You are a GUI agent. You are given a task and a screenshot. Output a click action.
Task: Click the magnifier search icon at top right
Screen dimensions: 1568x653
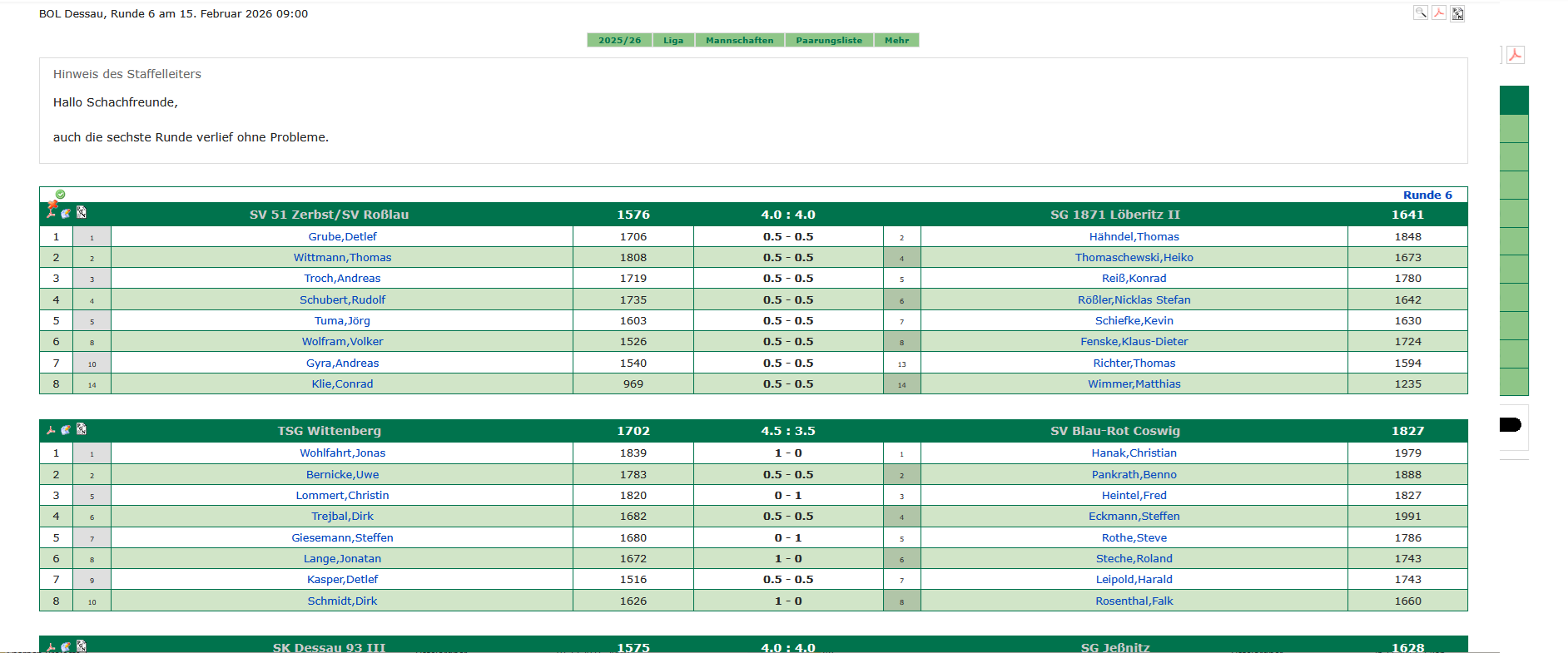(1421, 12)
